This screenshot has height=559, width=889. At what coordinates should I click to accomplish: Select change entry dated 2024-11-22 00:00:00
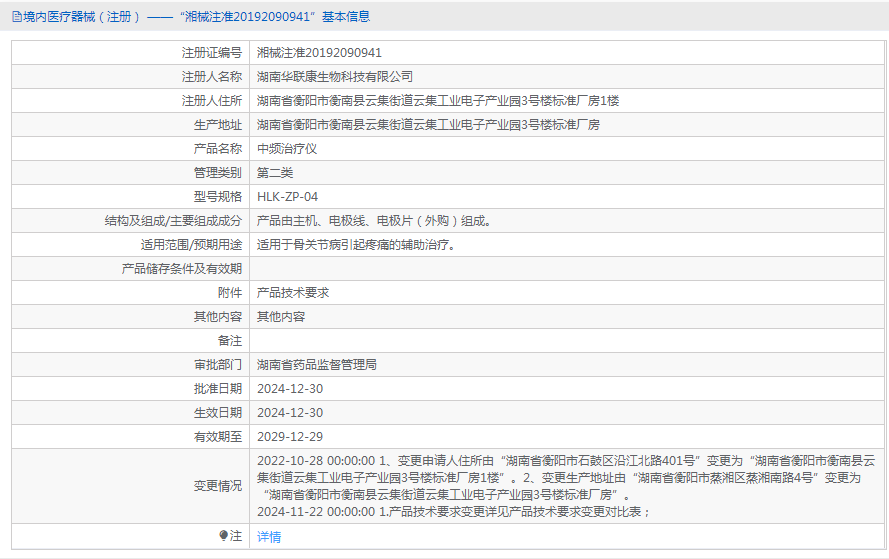coord(454,511)
